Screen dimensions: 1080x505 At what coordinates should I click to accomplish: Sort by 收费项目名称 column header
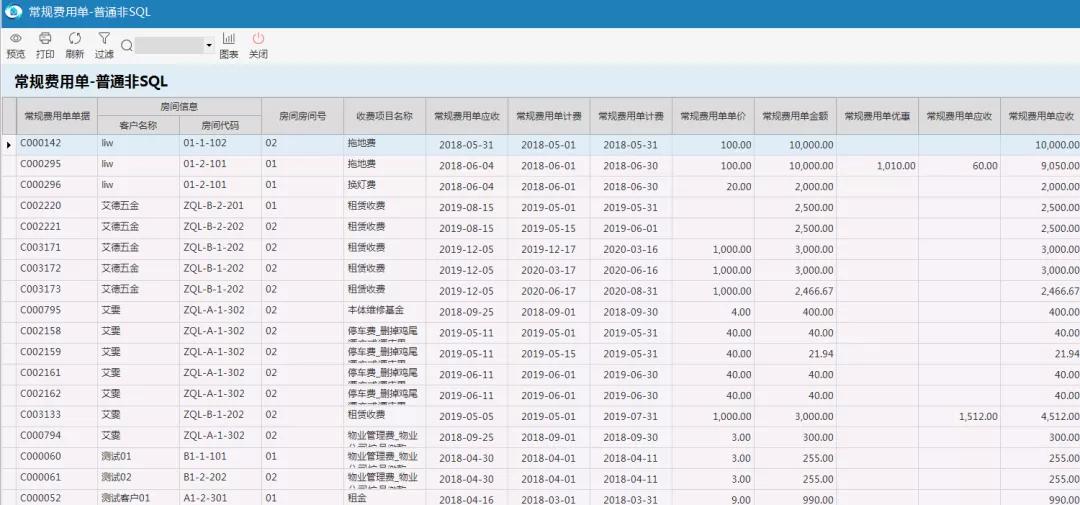(x=384, y=116)
